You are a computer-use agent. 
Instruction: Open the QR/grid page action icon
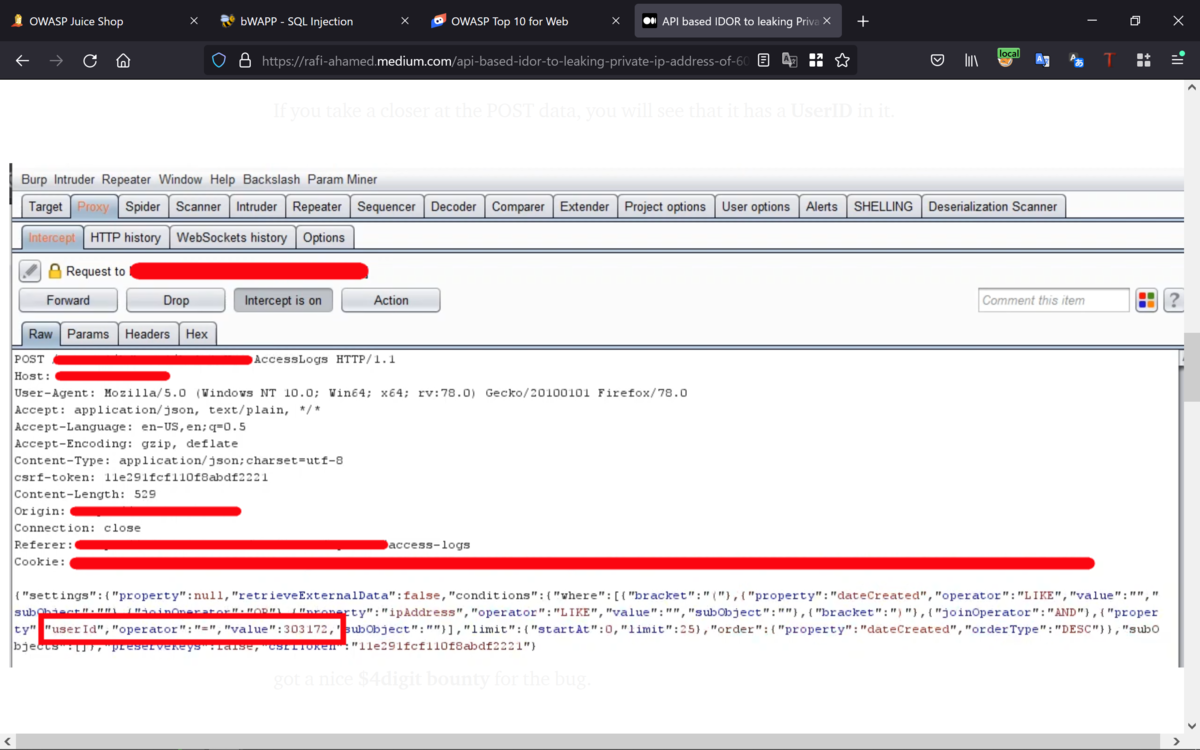816,61
